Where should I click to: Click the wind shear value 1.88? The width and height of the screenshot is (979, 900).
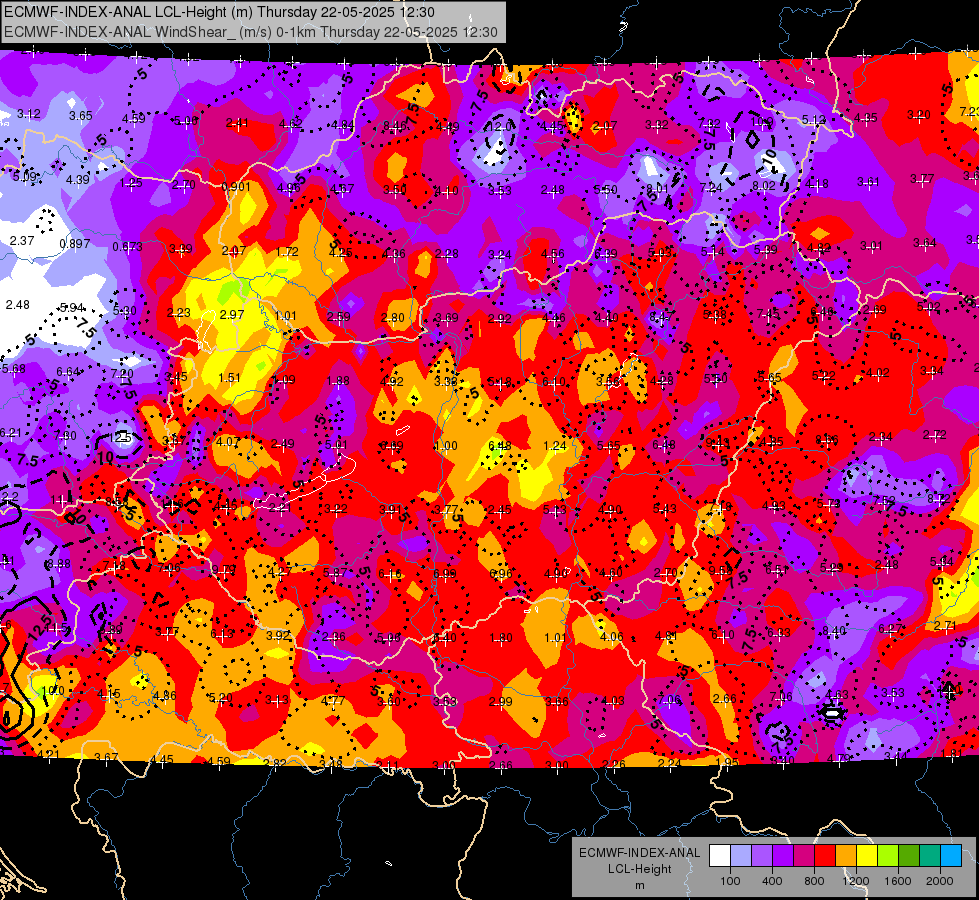[x=338, y=380]
